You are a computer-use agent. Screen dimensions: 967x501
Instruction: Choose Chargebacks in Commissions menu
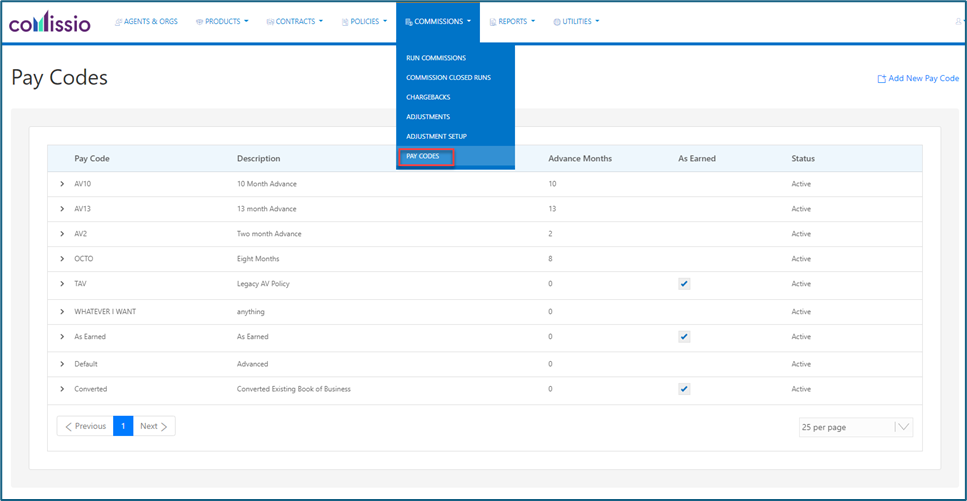(x=428, y=97)
